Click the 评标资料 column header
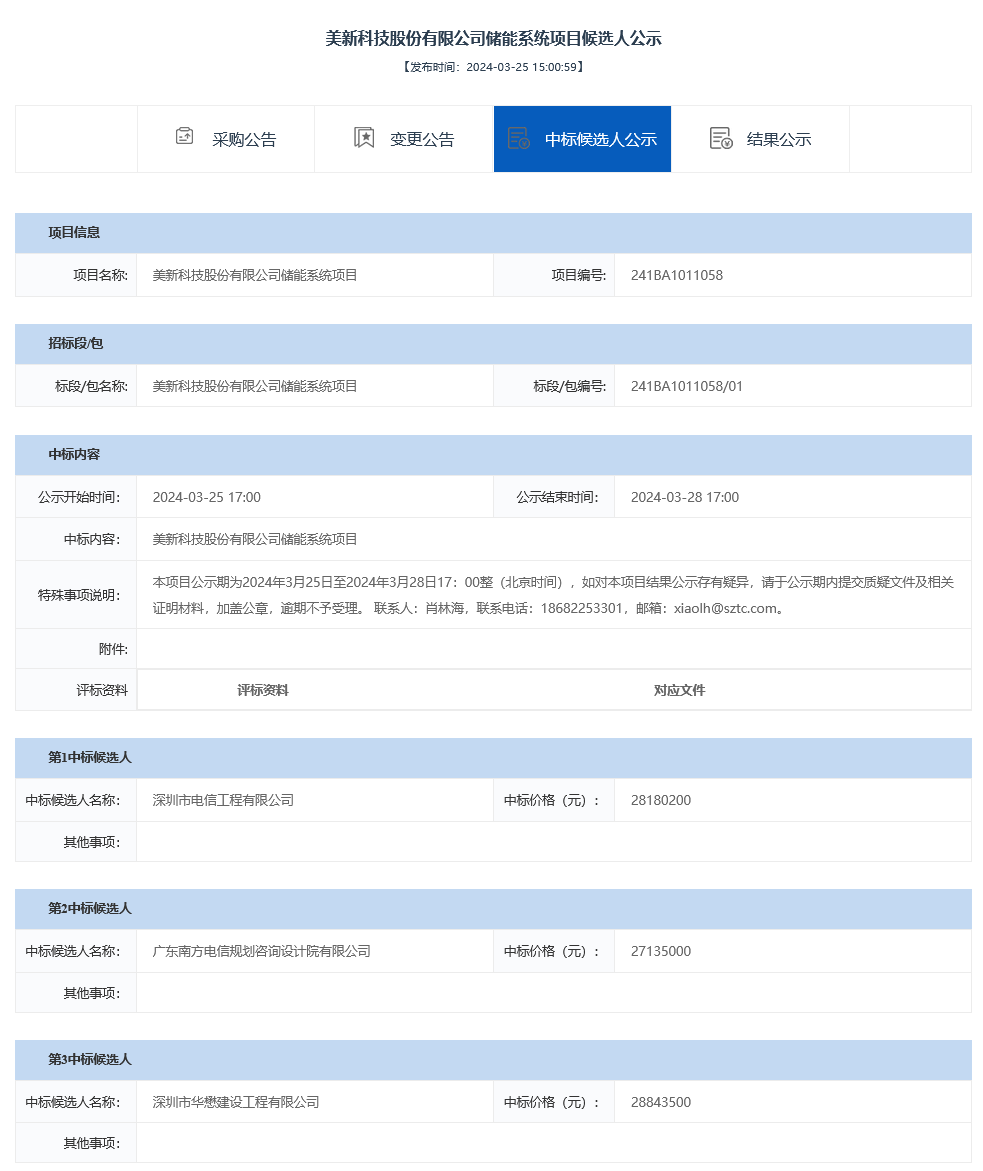 263,690
